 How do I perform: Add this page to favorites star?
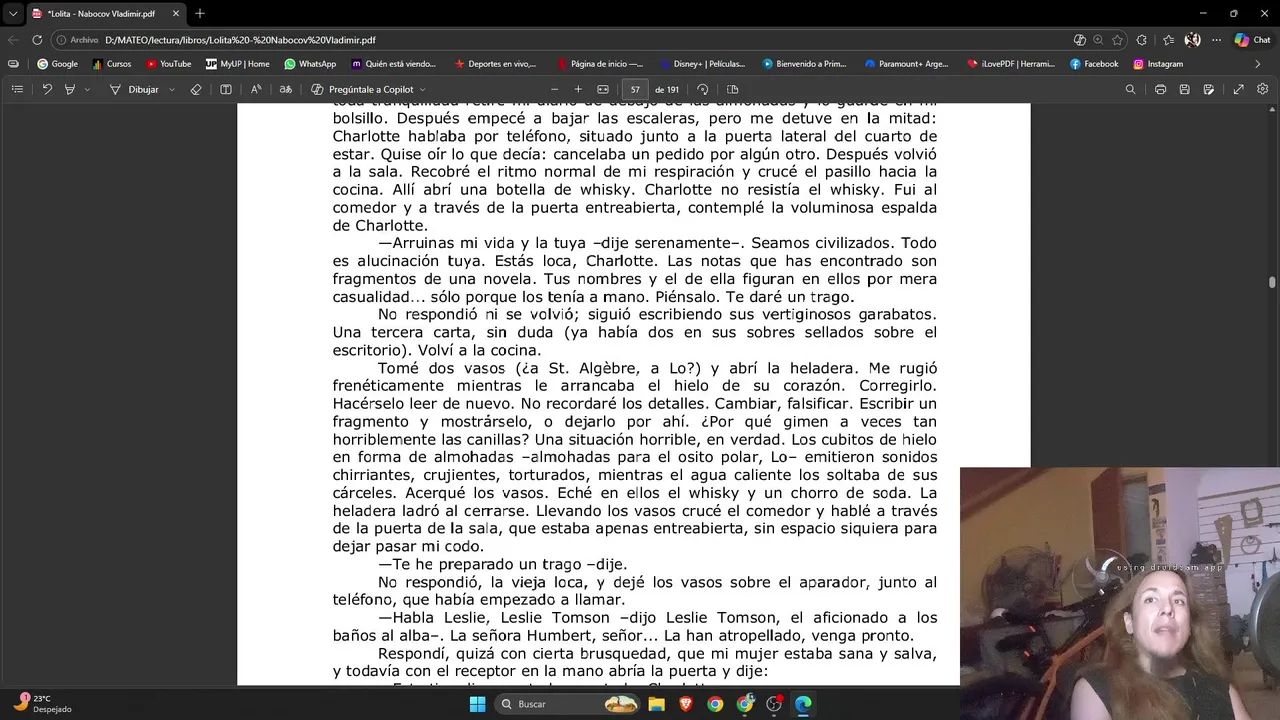[x=1117, y=40]
